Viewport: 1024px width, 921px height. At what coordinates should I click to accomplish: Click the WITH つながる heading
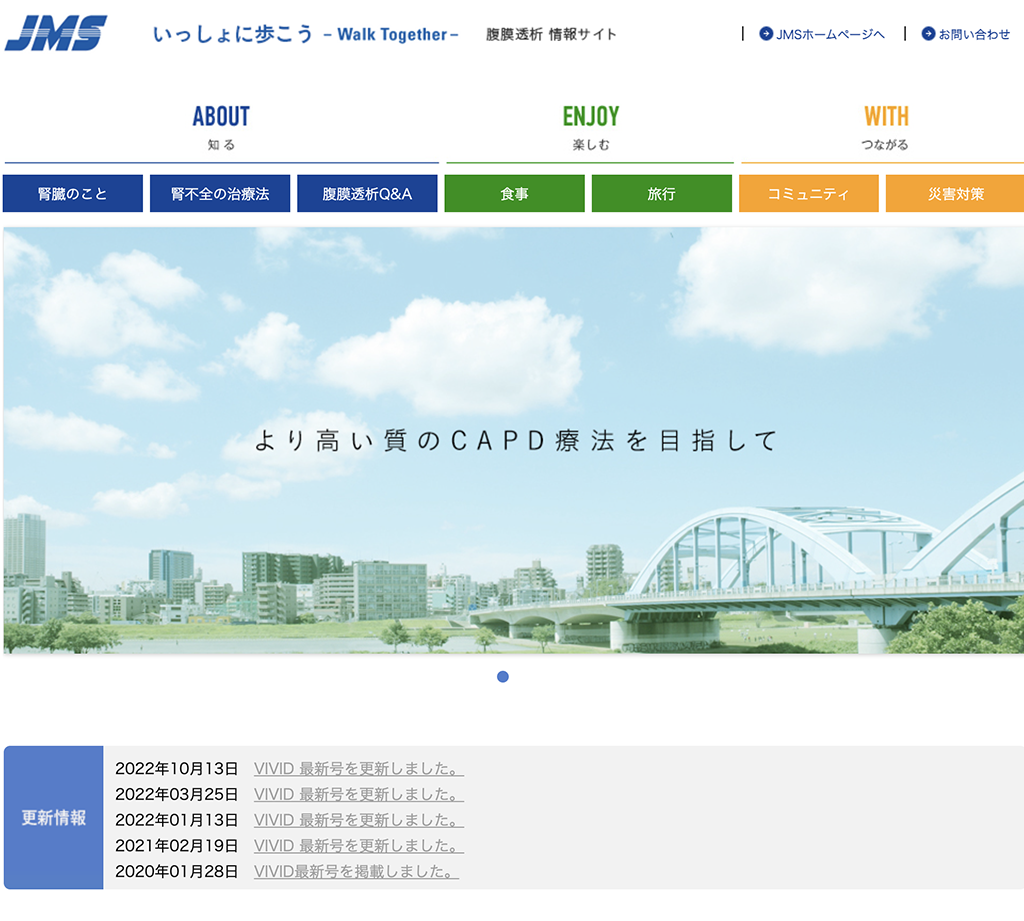pos(885,127)
